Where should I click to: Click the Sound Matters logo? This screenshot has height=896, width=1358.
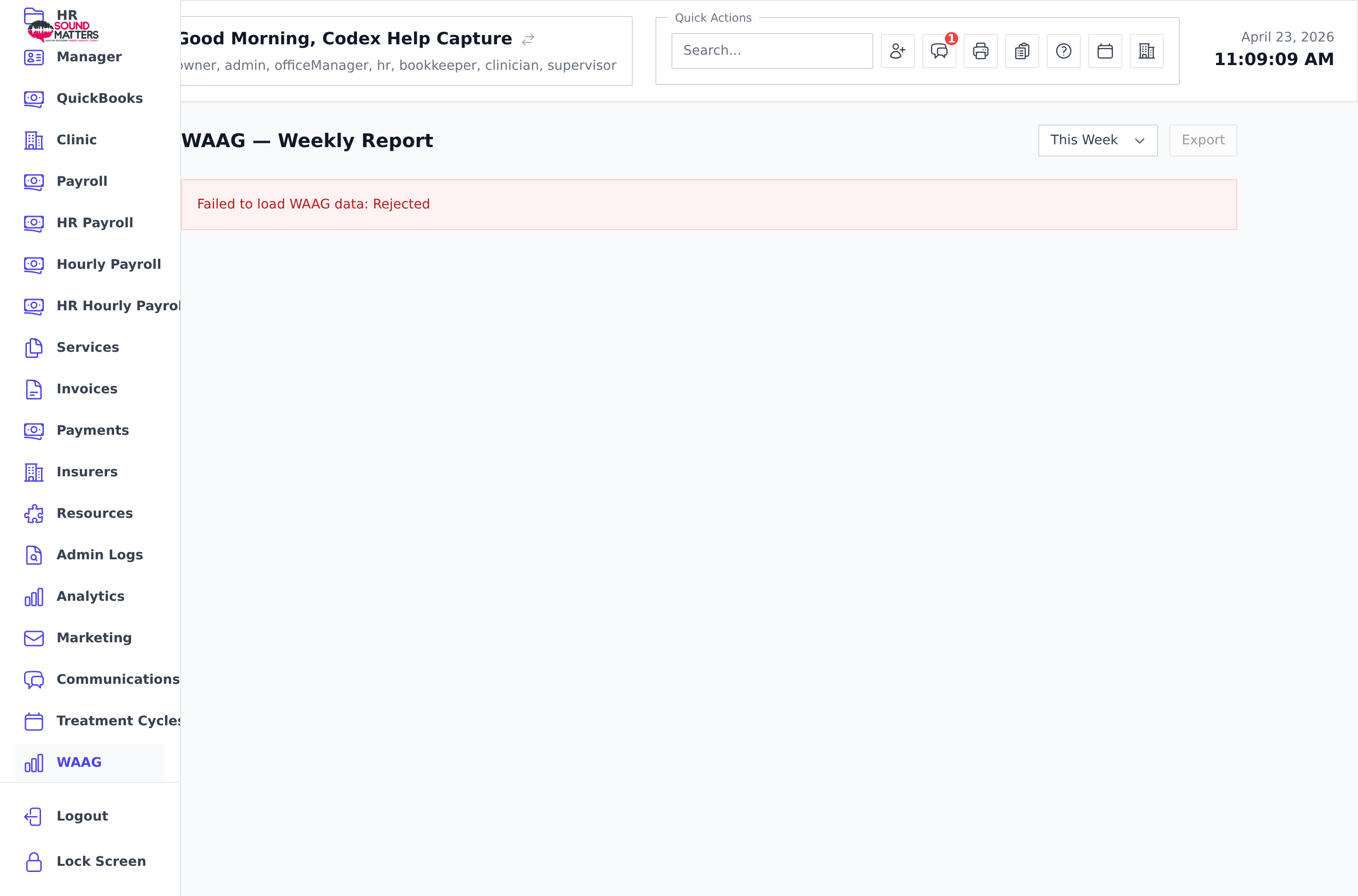63,31
